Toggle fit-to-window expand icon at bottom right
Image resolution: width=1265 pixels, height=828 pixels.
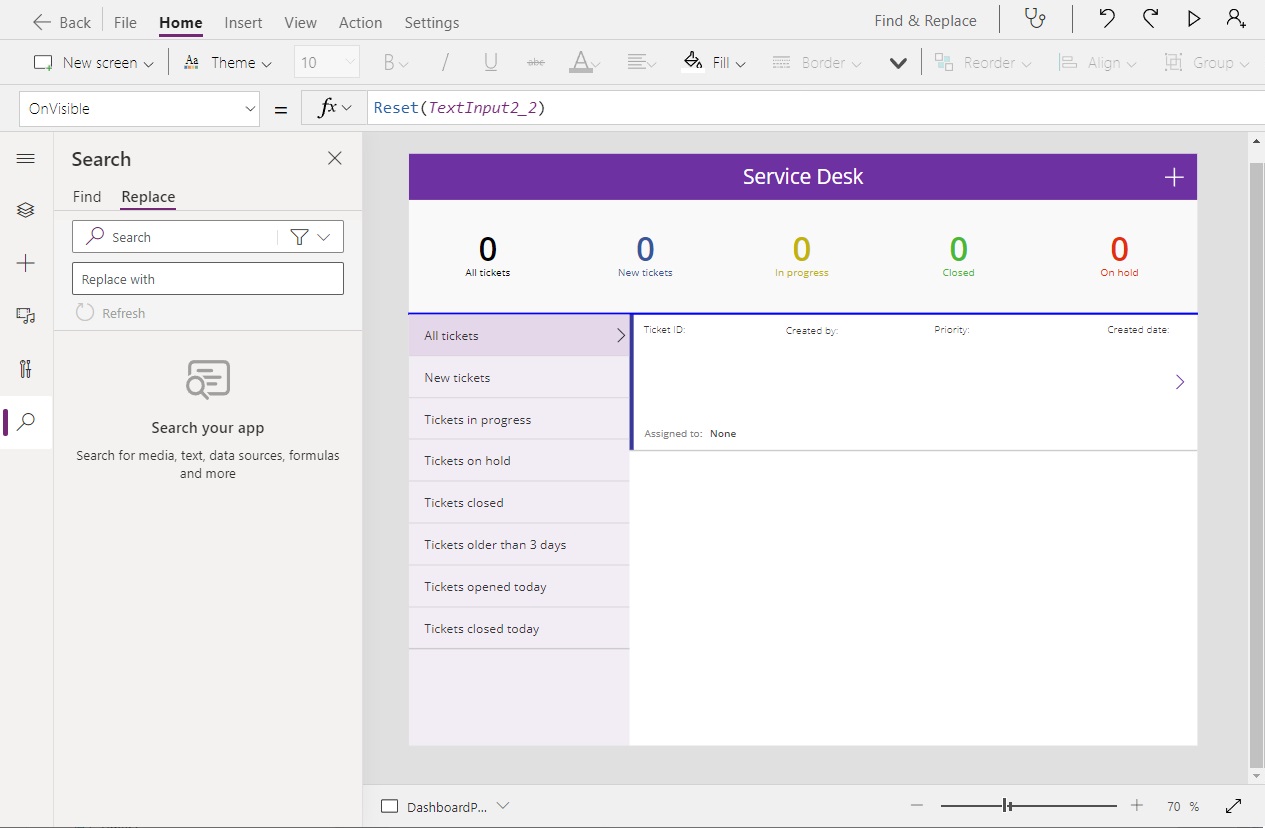click(x=1233, y=806)
